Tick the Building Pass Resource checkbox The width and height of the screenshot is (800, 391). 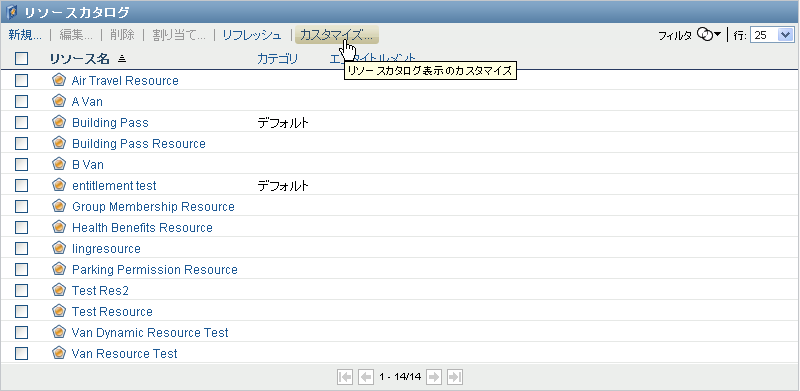pos(21,143)
